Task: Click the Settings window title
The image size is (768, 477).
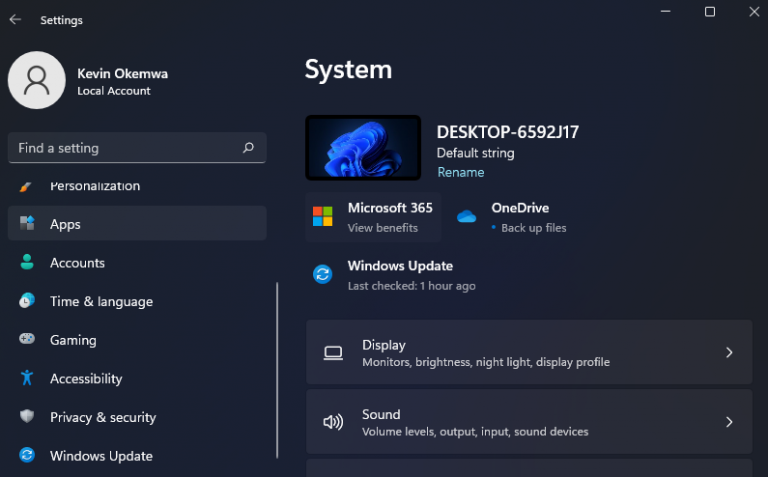Action: 61,20
